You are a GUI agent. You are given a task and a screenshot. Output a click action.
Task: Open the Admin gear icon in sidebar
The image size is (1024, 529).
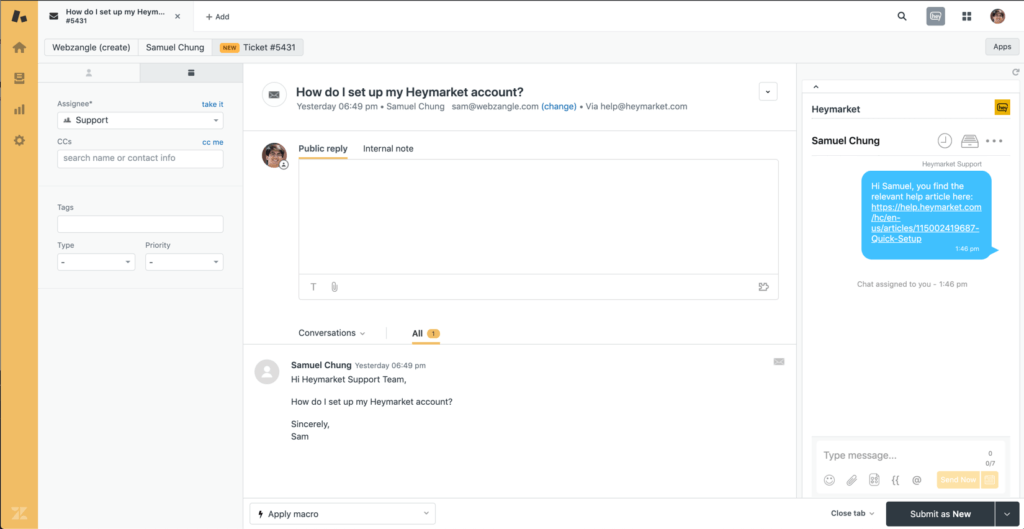tap(19, 140)
